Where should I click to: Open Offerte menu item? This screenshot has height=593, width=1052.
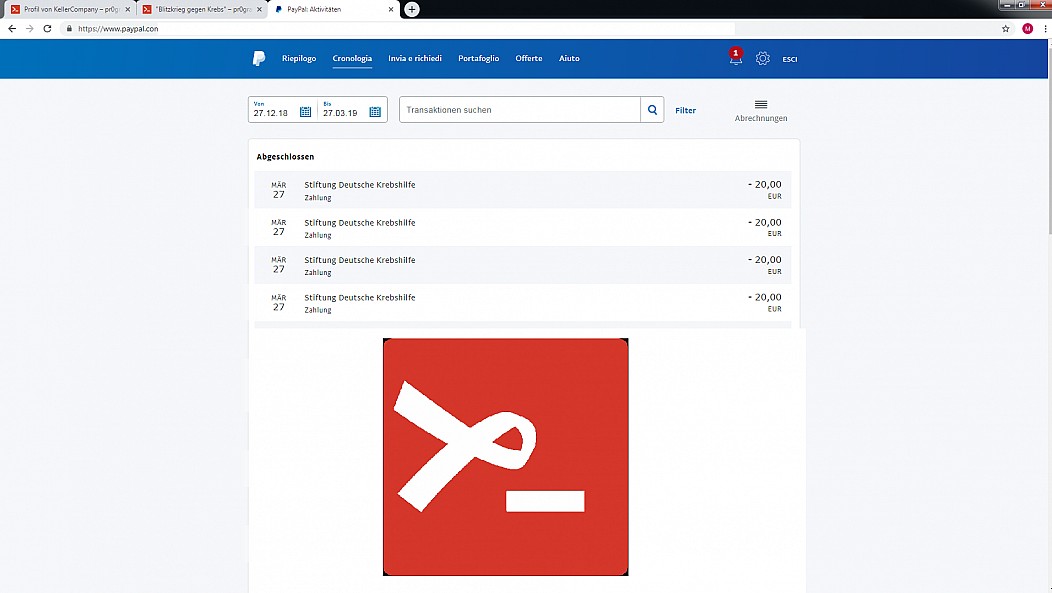[x=529, y=58]
